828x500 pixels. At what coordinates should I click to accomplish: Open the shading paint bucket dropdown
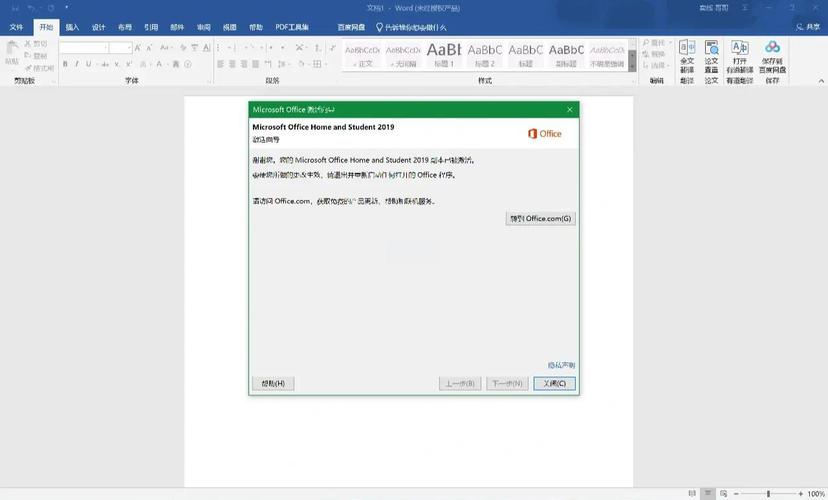(304, 64)
